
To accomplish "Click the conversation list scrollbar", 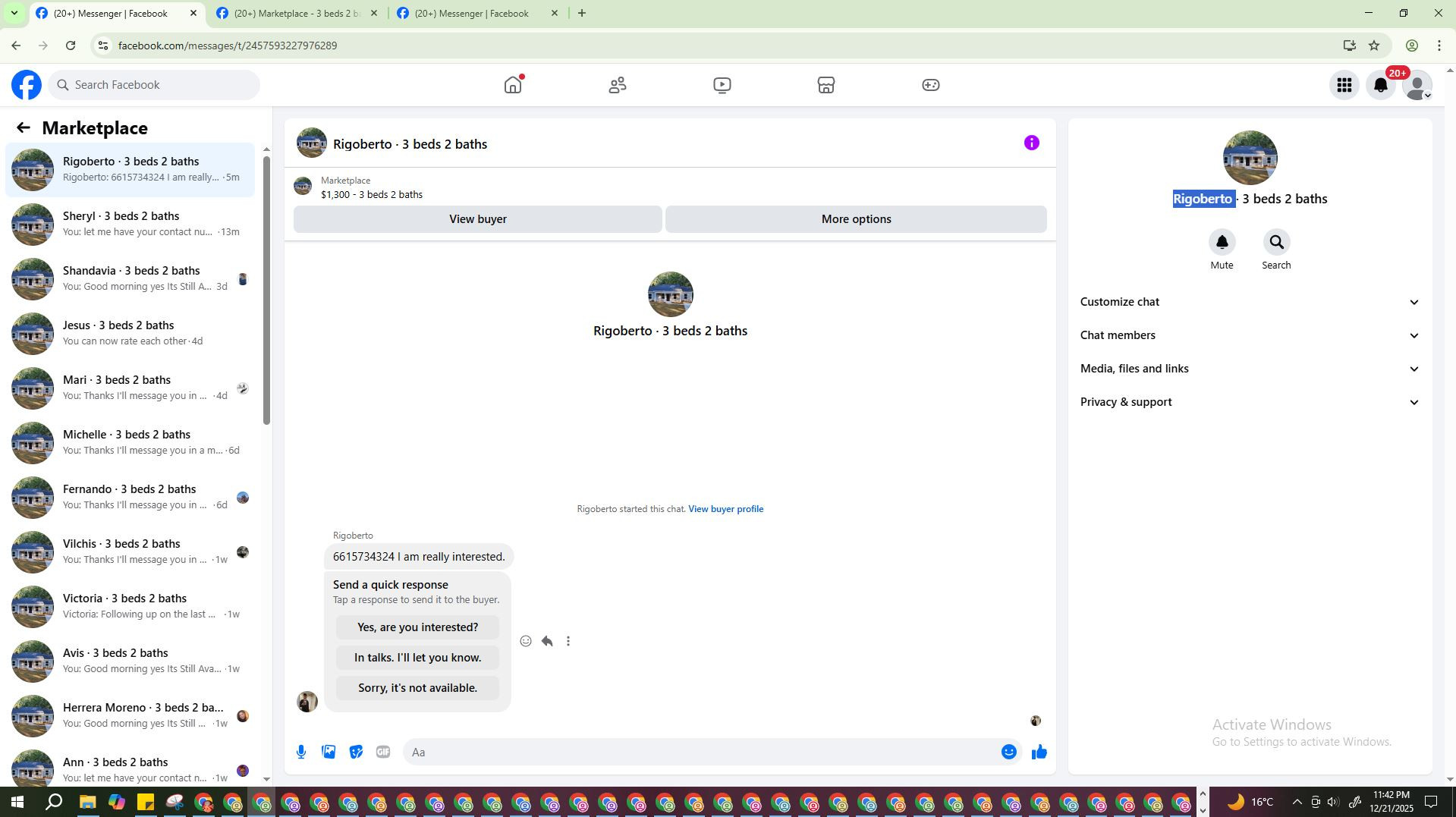I will pyautogui.click(x=266, y=290).
